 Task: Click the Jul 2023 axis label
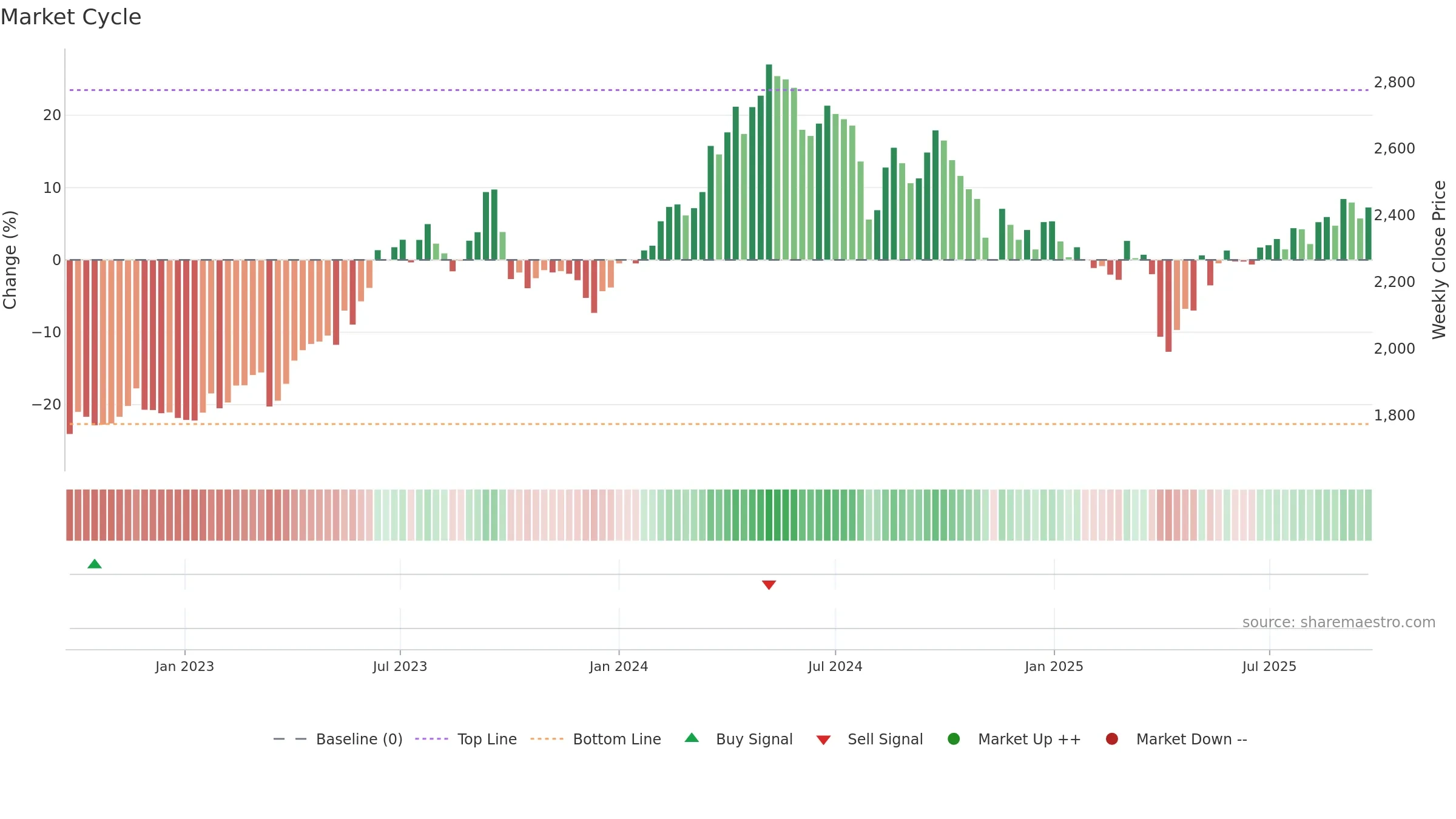[400, 667]
